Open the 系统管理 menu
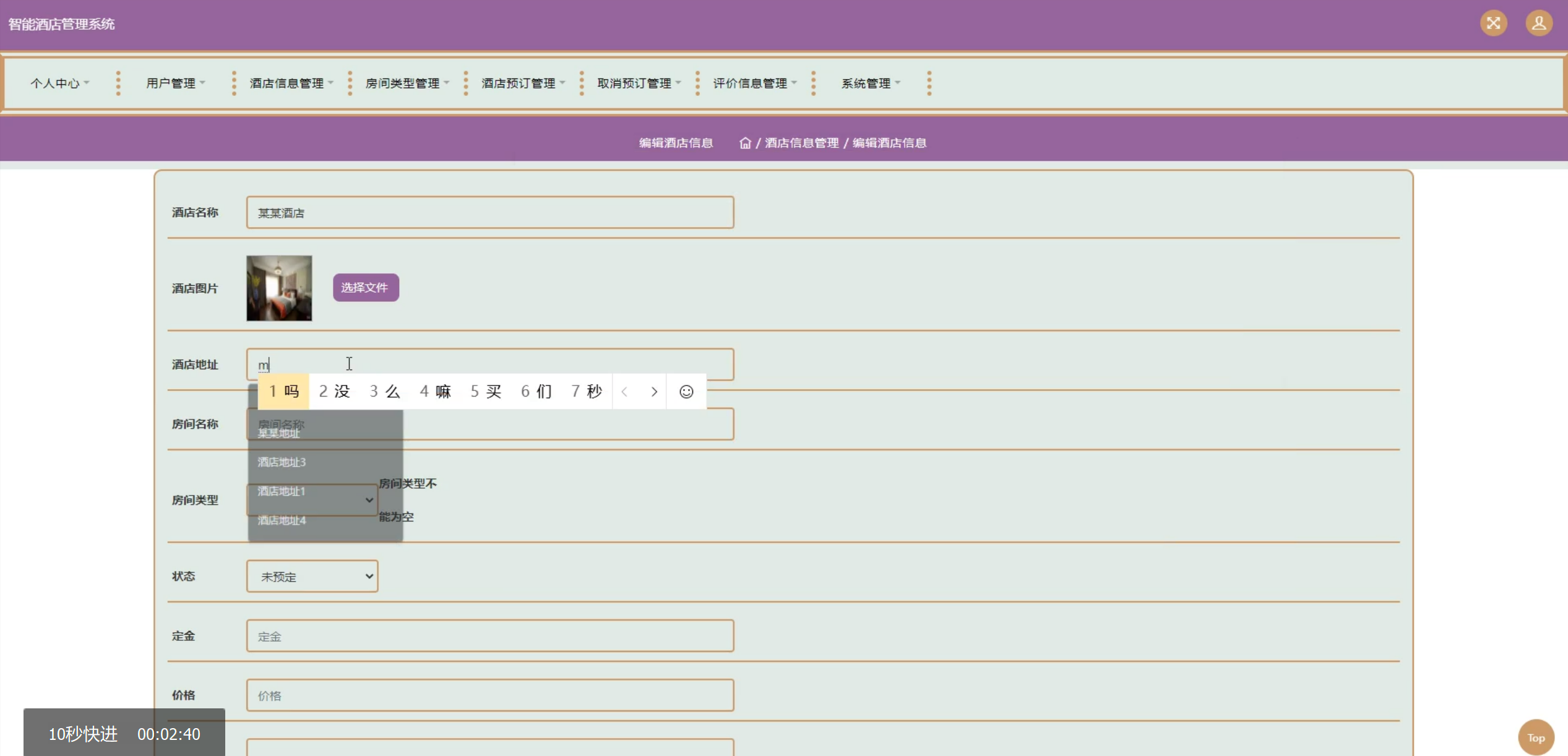Viewport: 1568px width, 756px height. pos(870,83)
